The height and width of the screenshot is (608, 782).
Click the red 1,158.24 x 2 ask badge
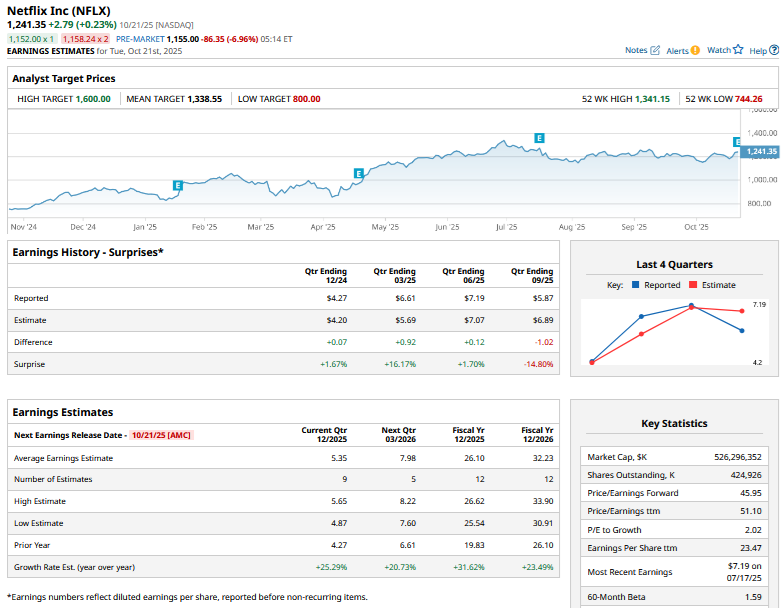coord(86,39)
